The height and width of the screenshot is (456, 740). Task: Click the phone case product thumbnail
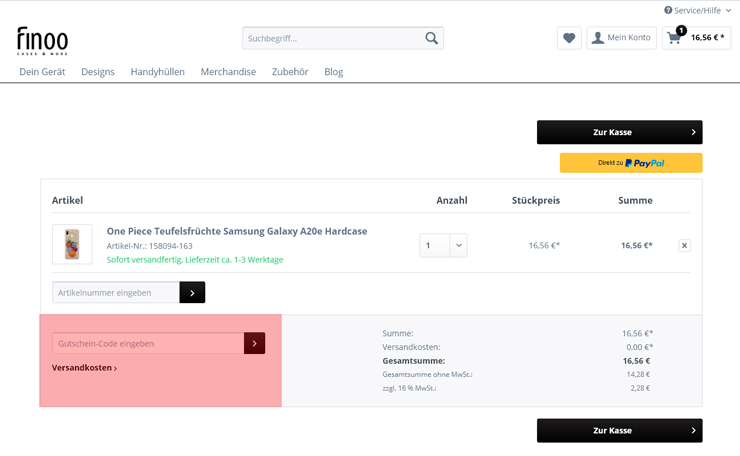(72, 244)
